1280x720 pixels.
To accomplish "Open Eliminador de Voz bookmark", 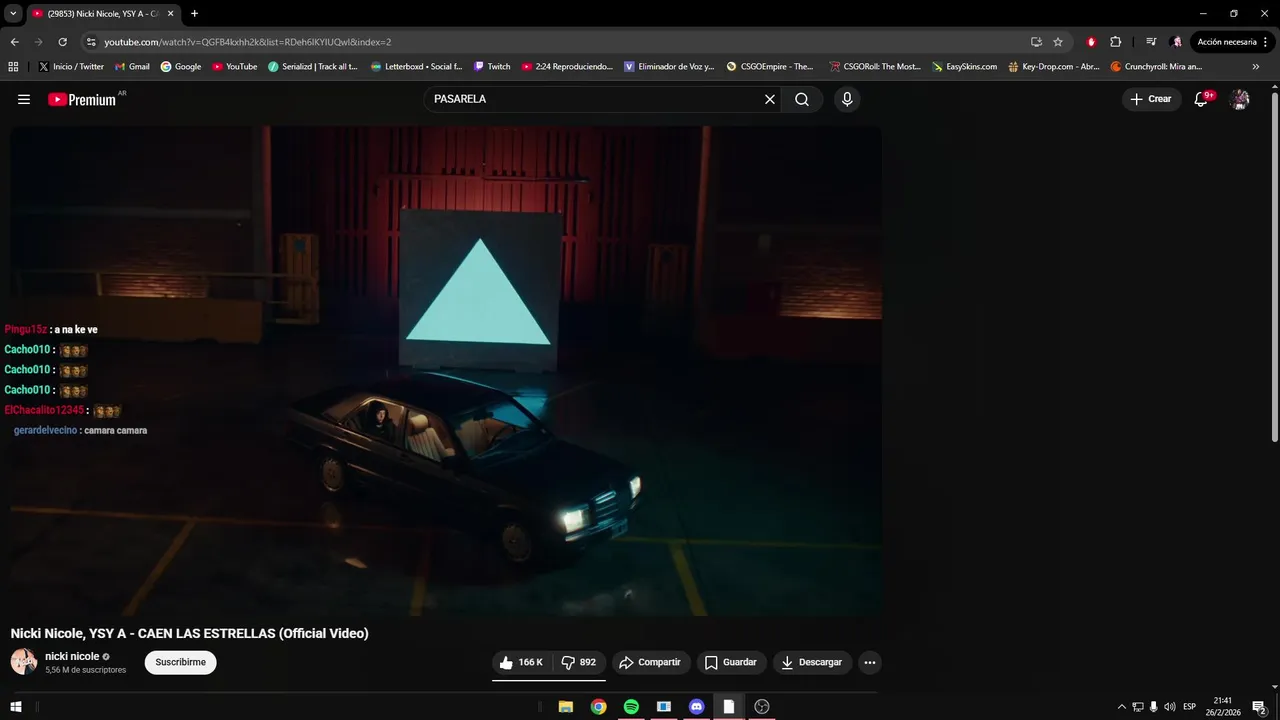I will [x=669, y=67].
